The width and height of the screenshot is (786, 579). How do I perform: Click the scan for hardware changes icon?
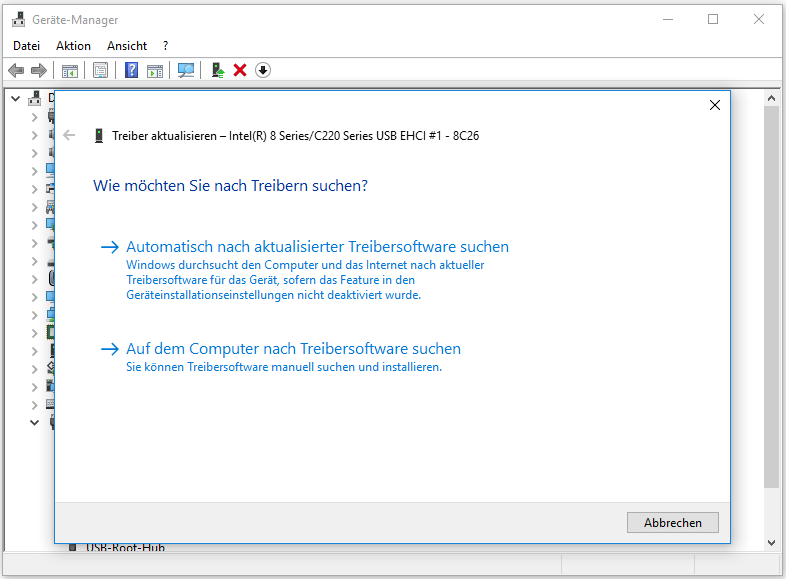[x=186, y=70]
